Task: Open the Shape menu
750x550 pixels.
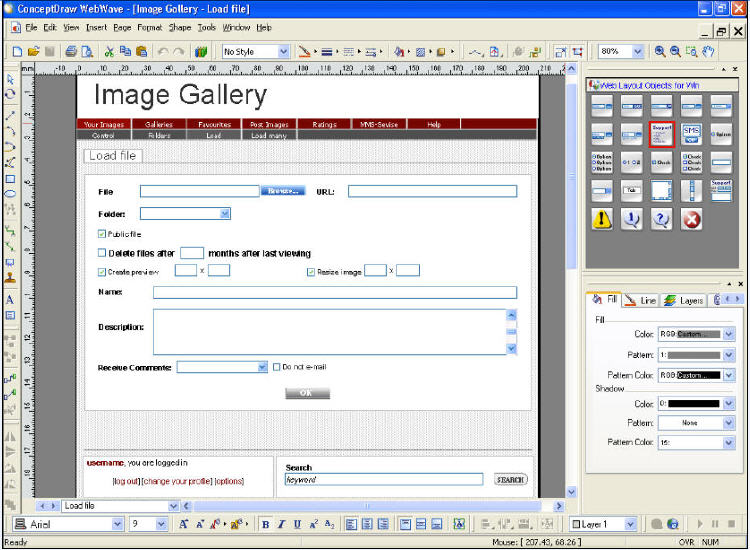Action: [180, 27]
